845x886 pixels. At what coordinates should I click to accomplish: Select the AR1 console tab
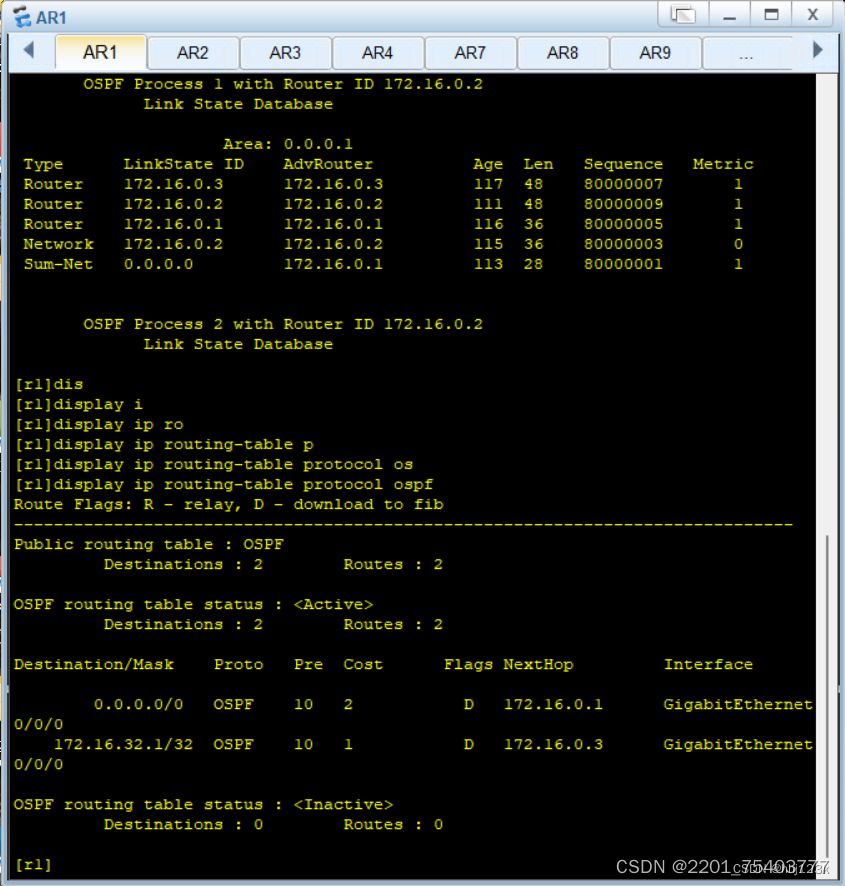pos(100,53)
